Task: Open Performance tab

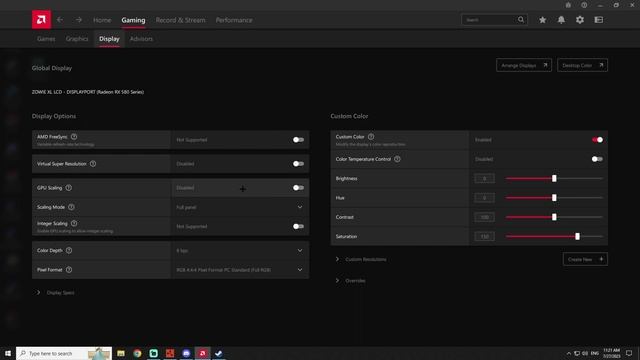Action: (234, 20)
